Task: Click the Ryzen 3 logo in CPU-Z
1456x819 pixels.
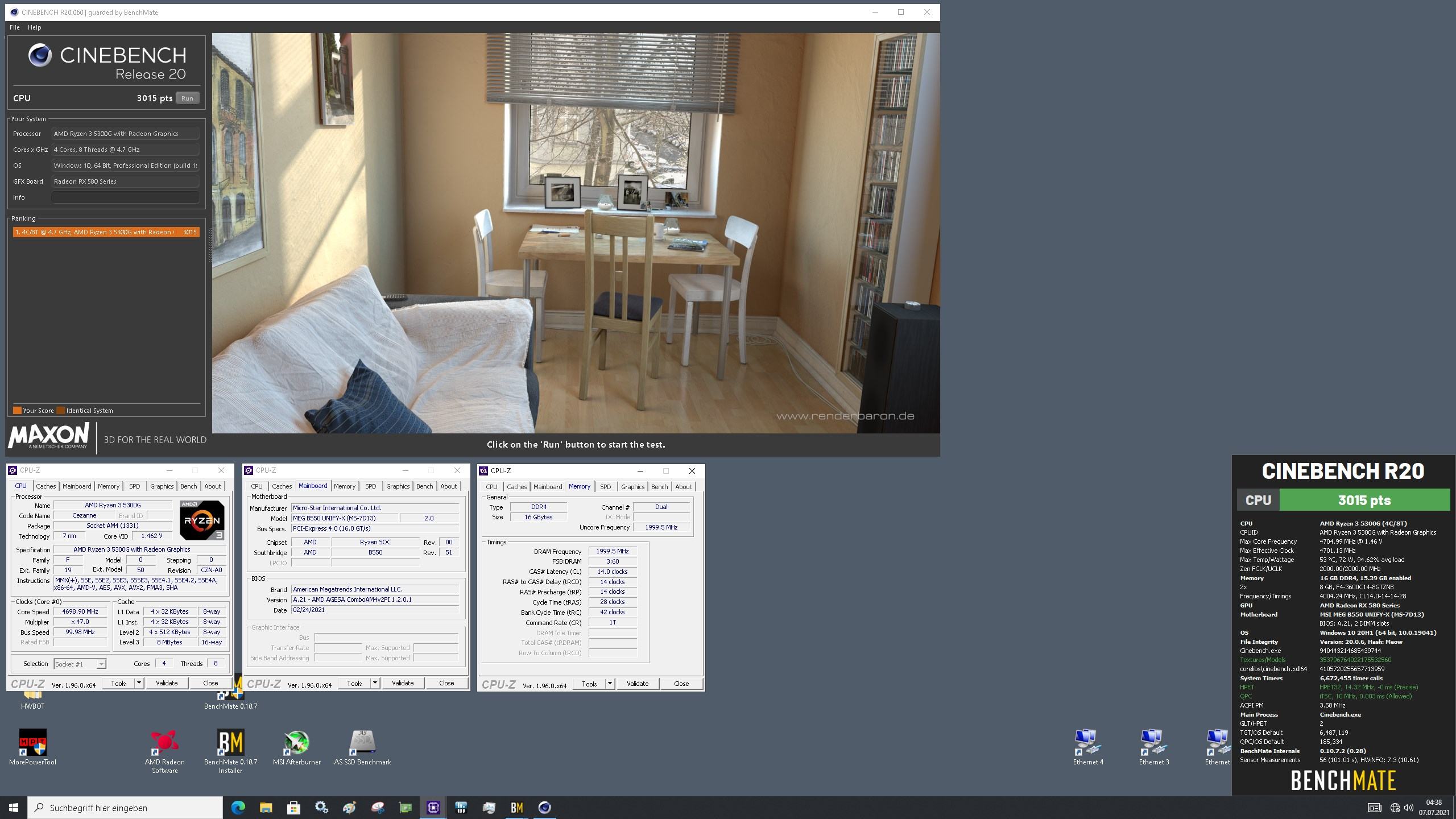Action: pos(202,520)
